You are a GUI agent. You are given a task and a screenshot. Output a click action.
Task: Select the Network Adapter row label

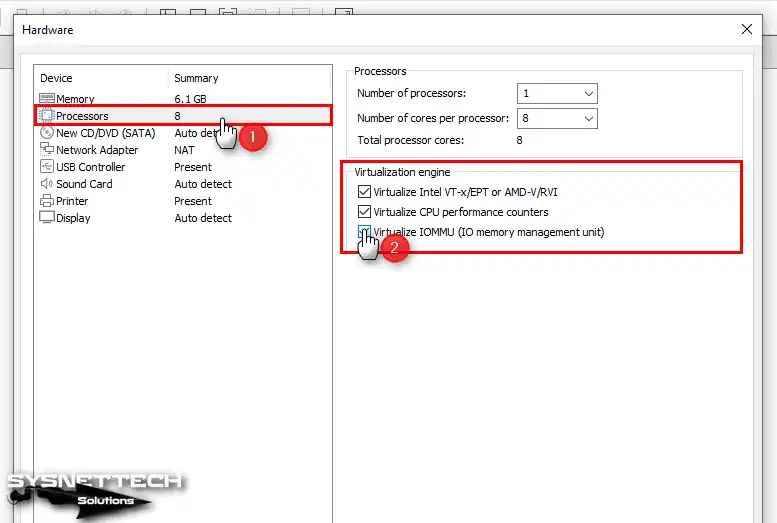point(97,150)
